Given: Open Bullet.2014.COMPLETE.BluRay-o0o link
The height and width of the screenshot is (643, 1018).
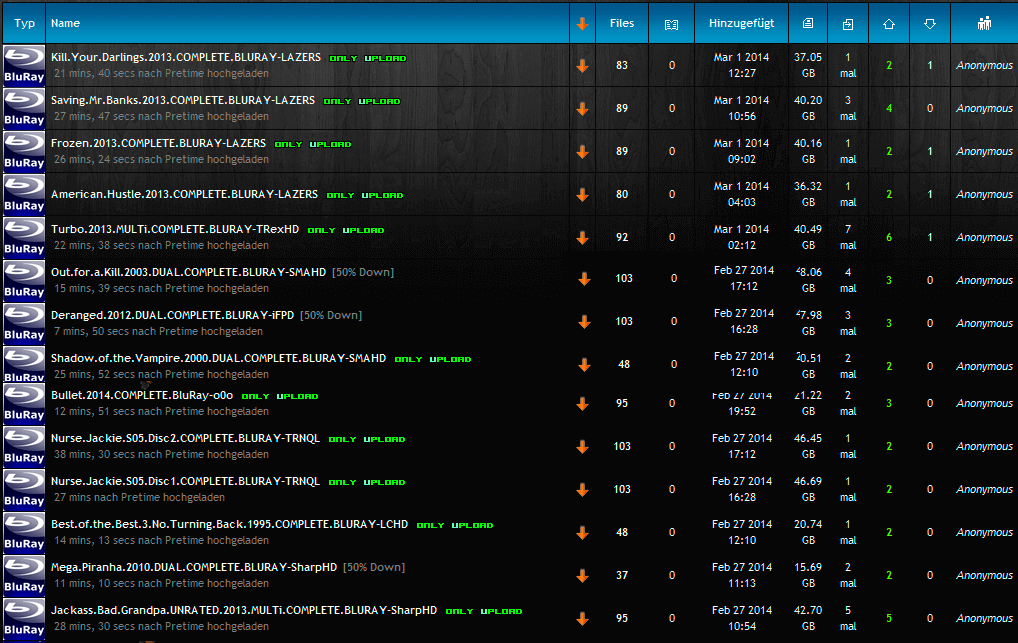Looking at the screenshot, I should (x=142, y=395).
